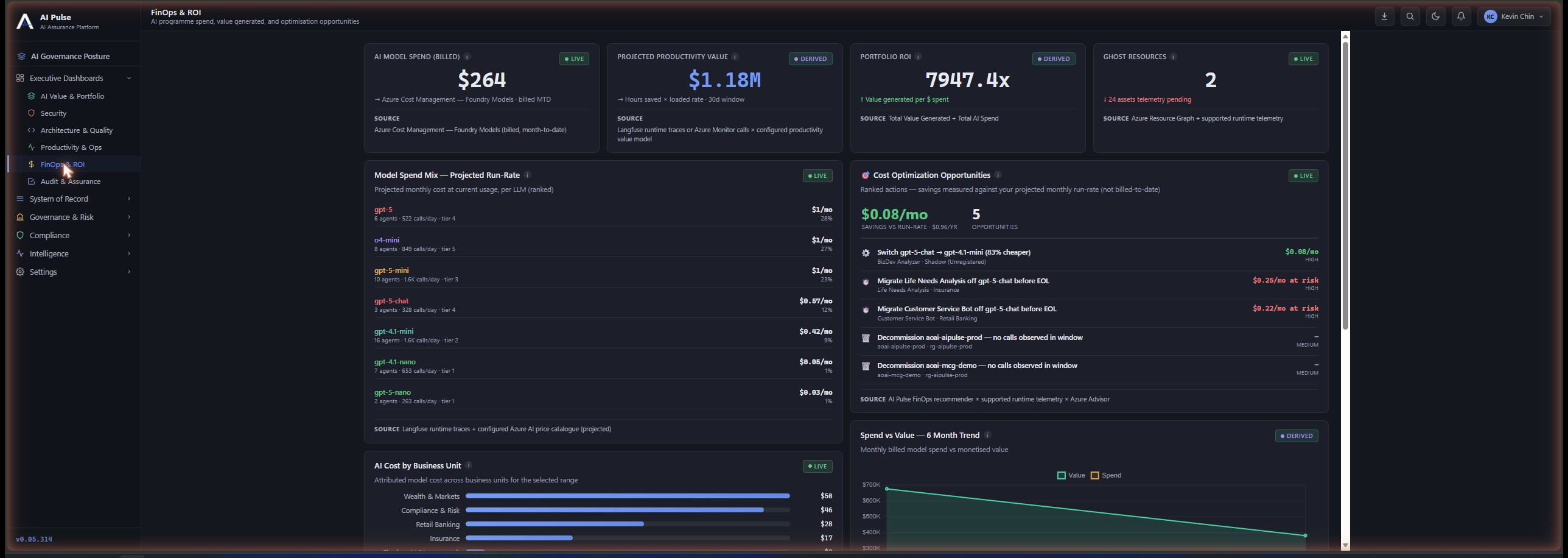Screen dimensions: 1568x558
Task: Click the Settings gear icon in sidebar
Action: (x=20, y=272)
